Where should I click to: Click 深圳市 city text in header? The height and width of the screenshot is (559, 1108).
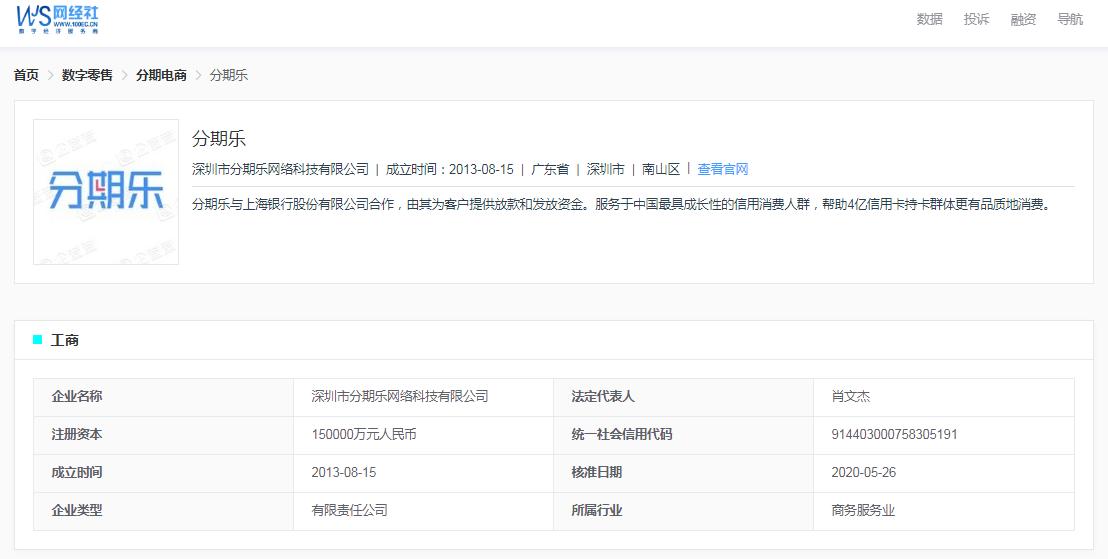click(x=606, y=170)
